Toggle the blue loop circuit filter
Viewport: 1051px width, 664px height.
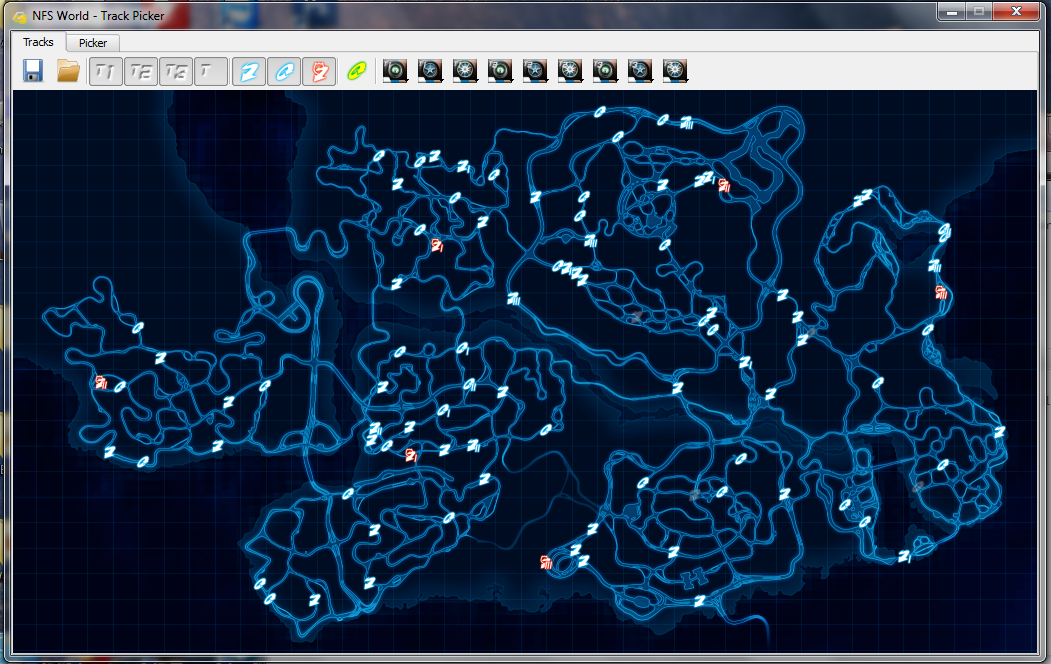click(x=284, y=71)
